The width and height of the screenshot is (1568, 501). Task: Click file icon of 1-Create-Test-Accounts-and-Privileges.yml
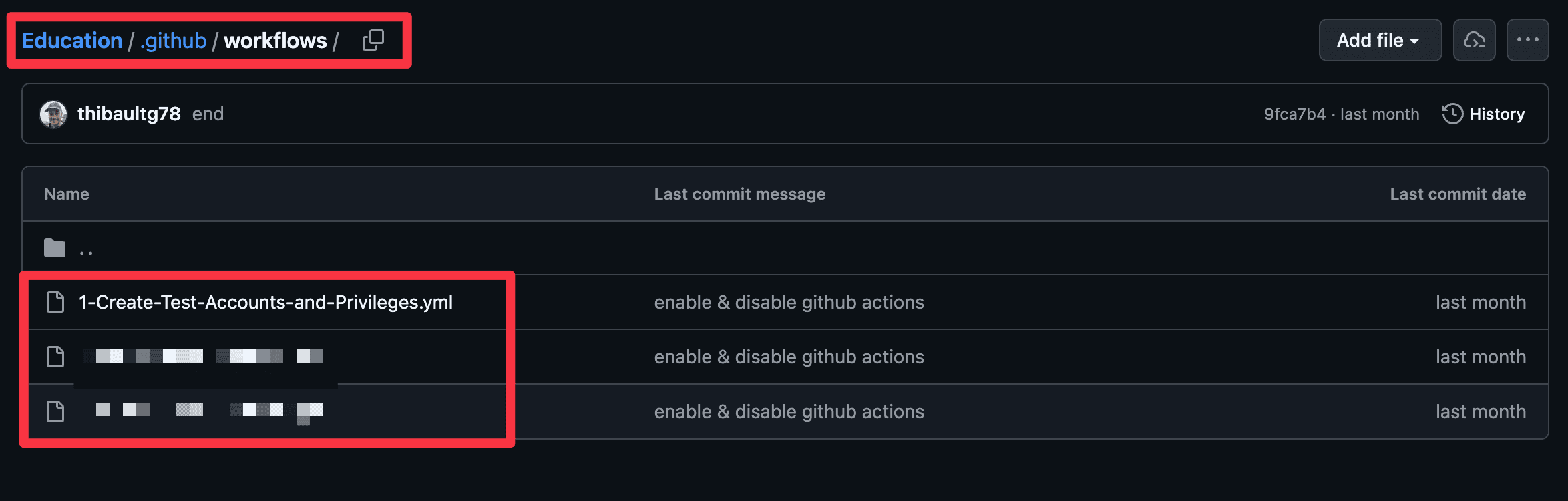click(55, 303)
